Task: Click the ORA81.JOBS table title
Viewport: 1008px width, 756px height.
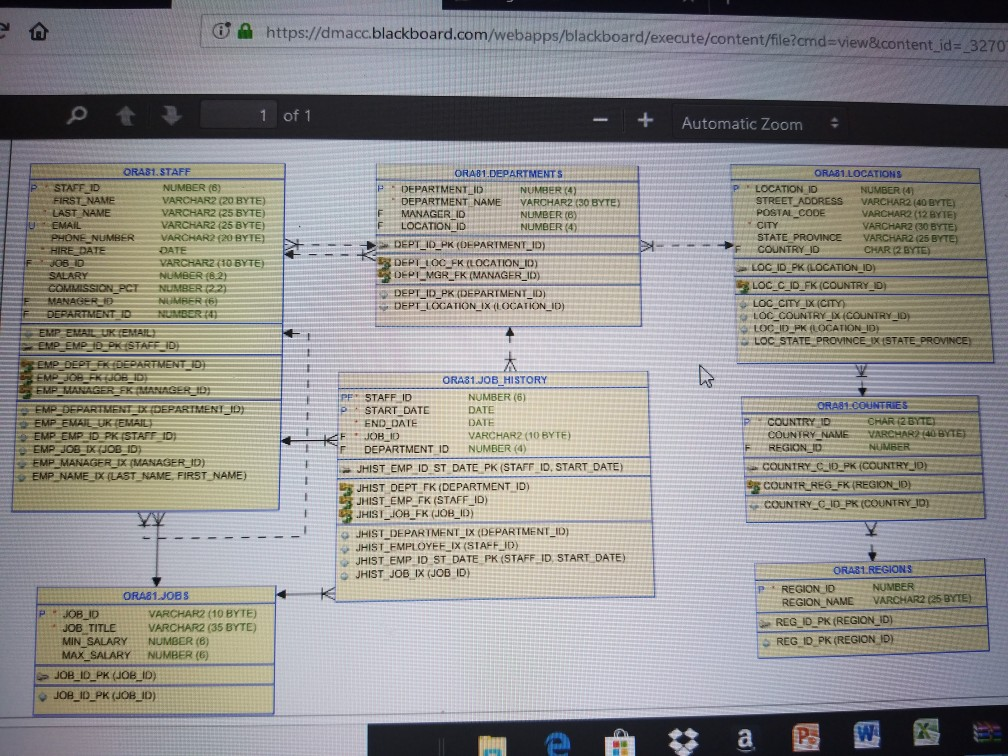Action: click(156, 596)
